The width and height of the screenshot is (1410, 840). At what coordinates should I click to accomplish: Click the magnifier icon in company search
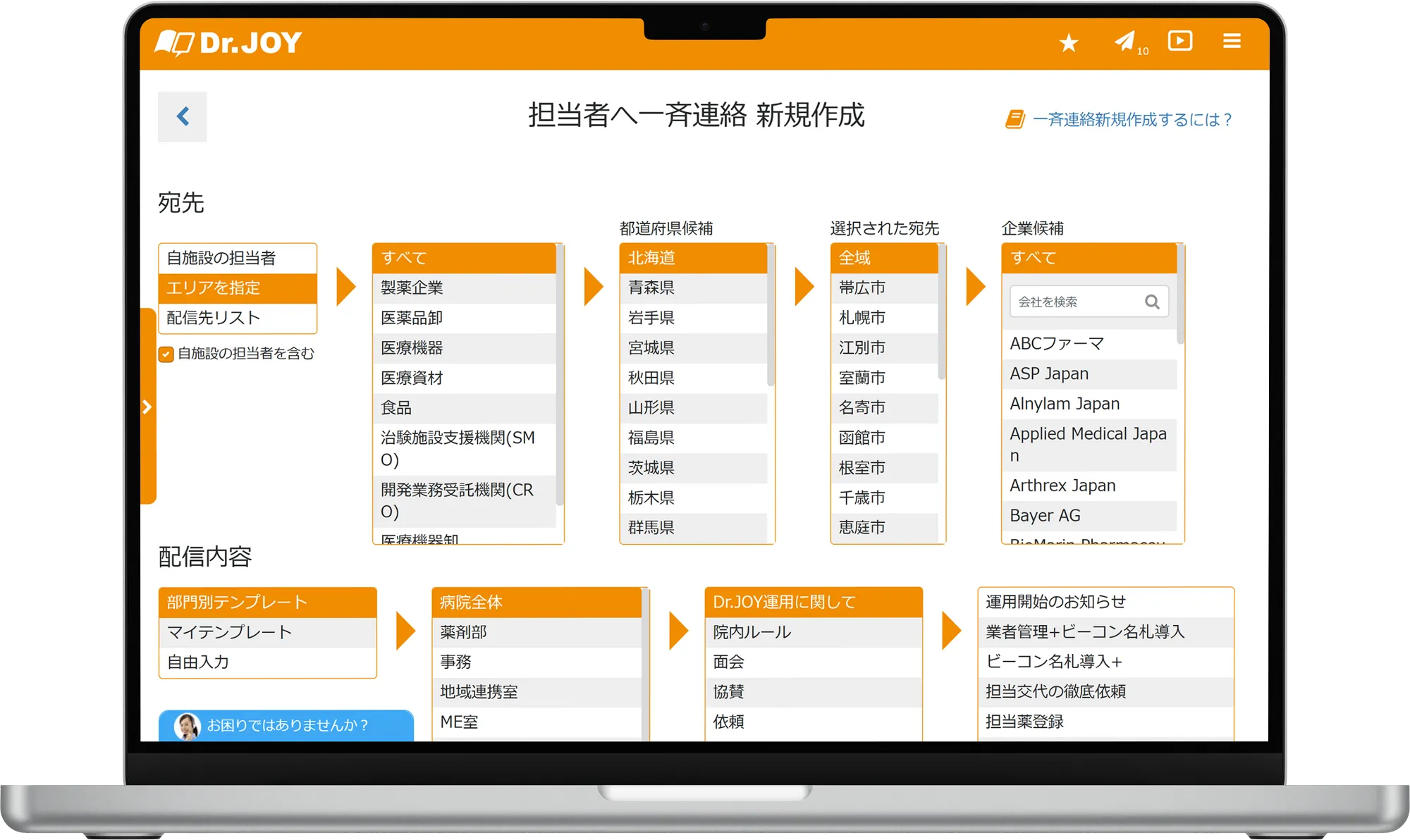1152,302
